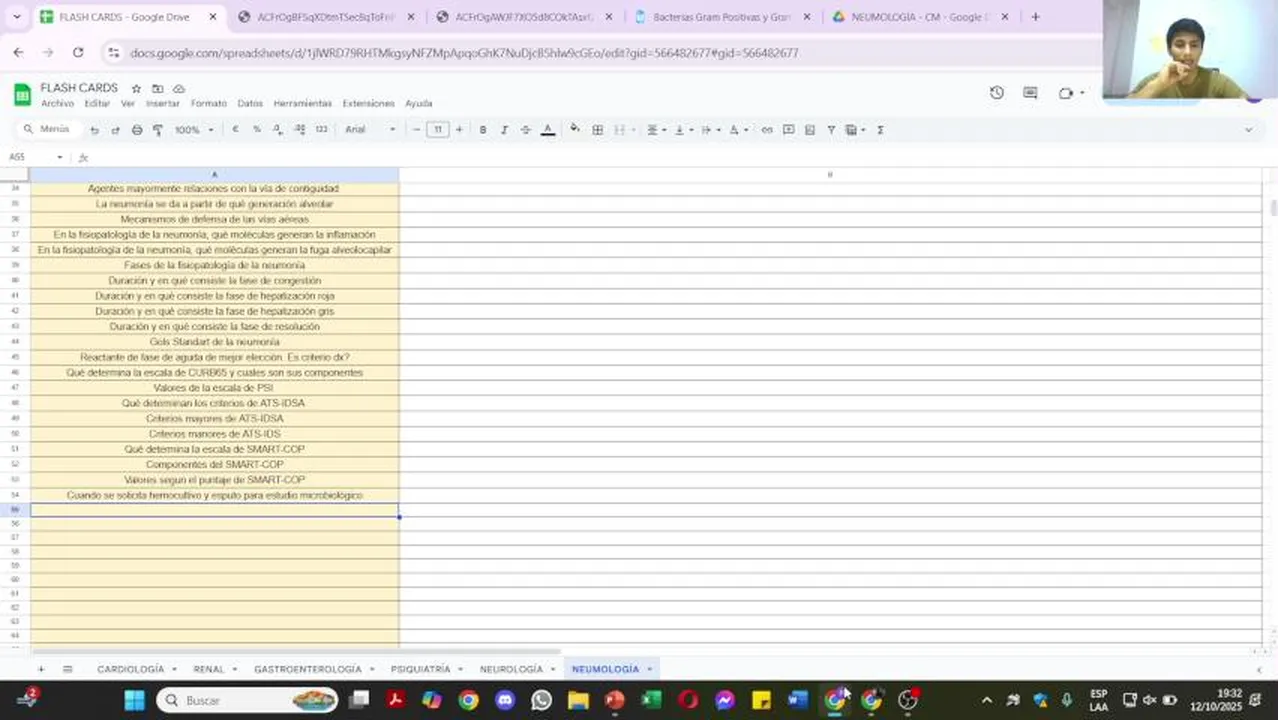
Task: Insert a comment from the toolbar
Action: (789, 130)
